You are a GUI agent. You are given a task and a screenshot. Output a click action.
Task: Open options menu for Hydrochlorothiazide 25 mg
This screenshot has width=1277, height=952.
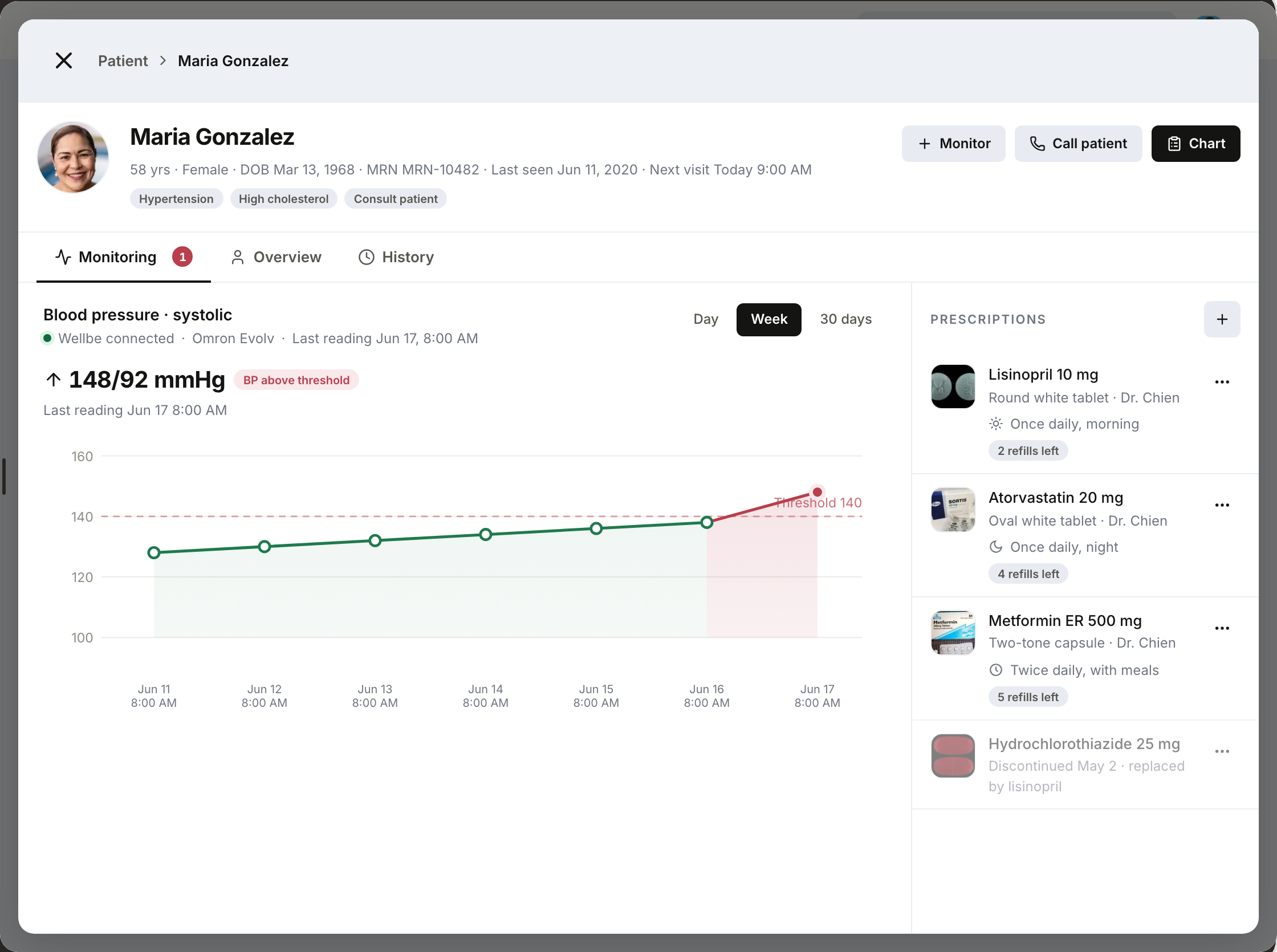coord(1222,751)
